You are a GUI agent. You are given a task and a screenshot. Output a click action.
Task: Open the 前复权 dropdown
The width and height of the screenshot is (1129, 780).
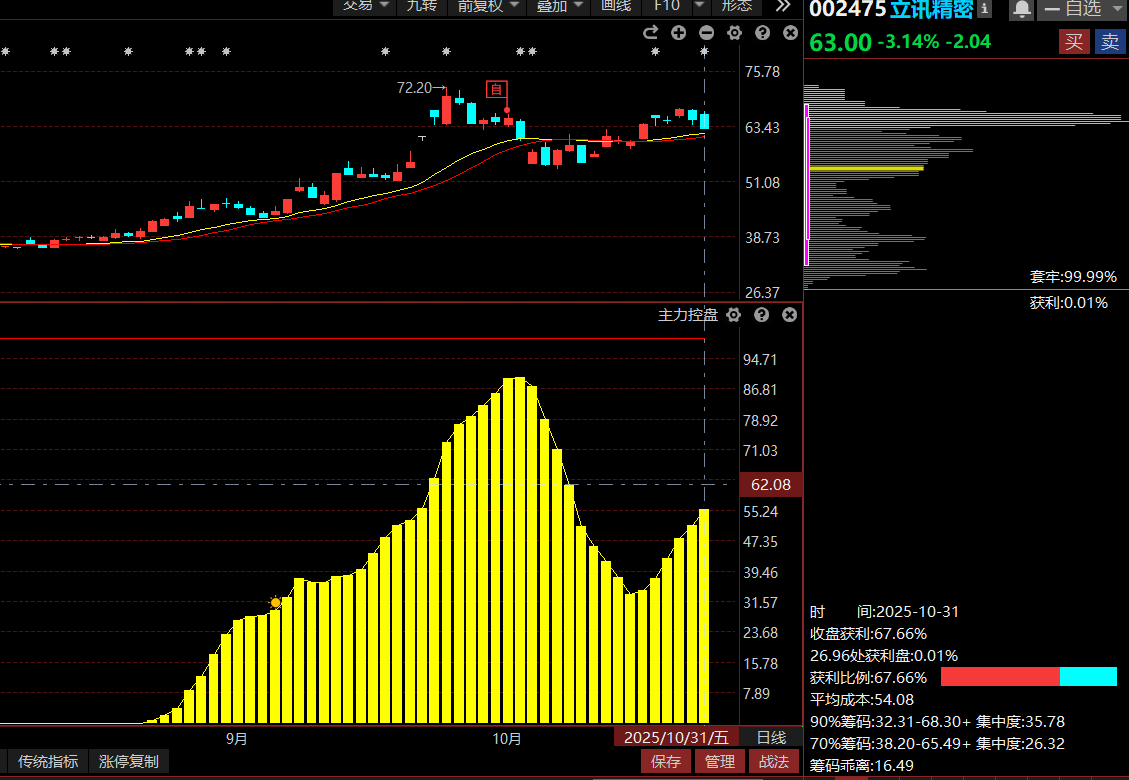click(x=489, y=6)
